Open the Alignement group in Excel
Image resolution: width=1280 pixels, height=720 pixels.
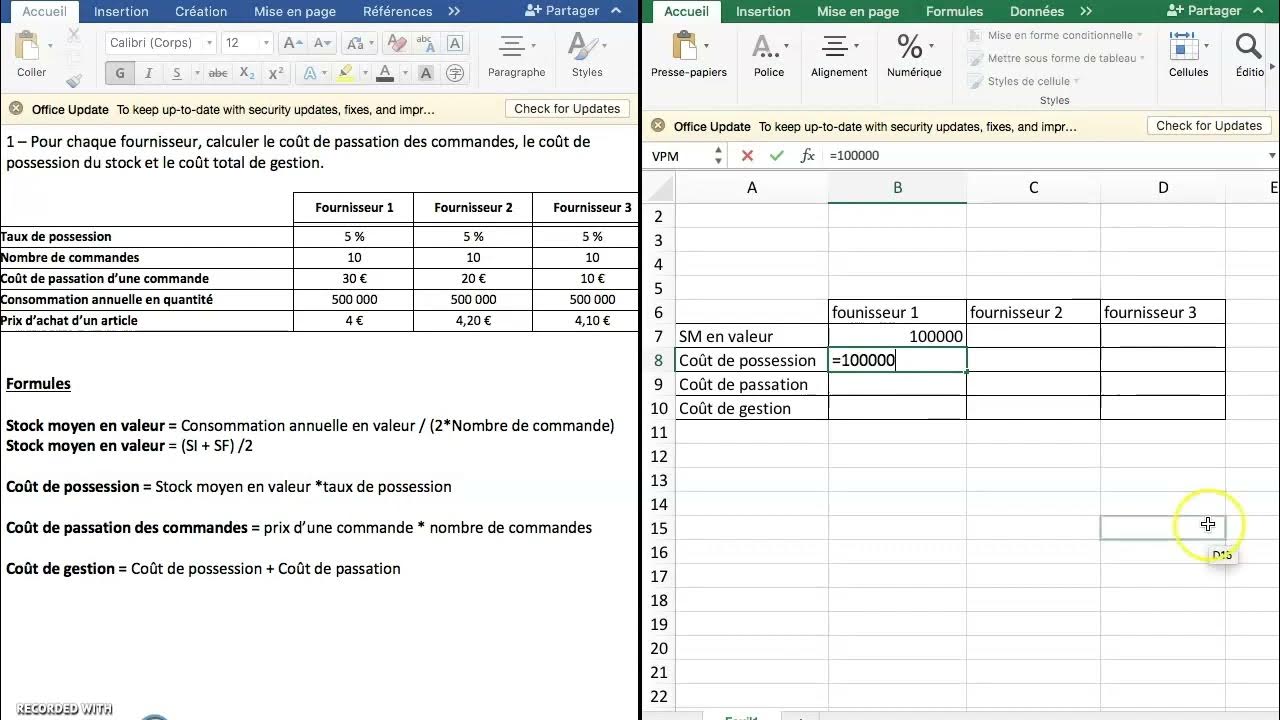coord(839,55)
